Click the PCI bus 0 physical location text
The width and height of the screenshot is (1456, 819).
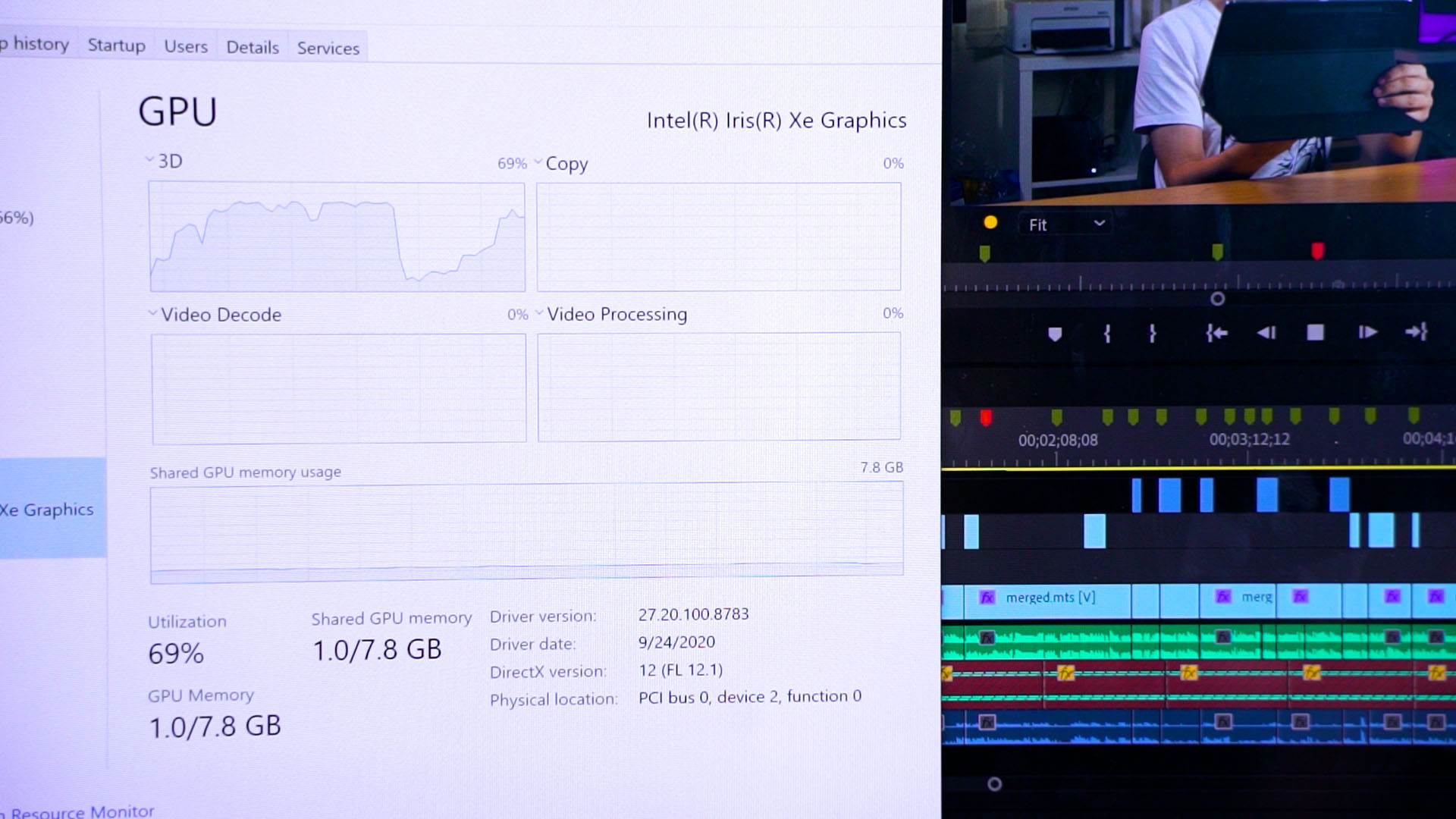[x=750, y=696]
